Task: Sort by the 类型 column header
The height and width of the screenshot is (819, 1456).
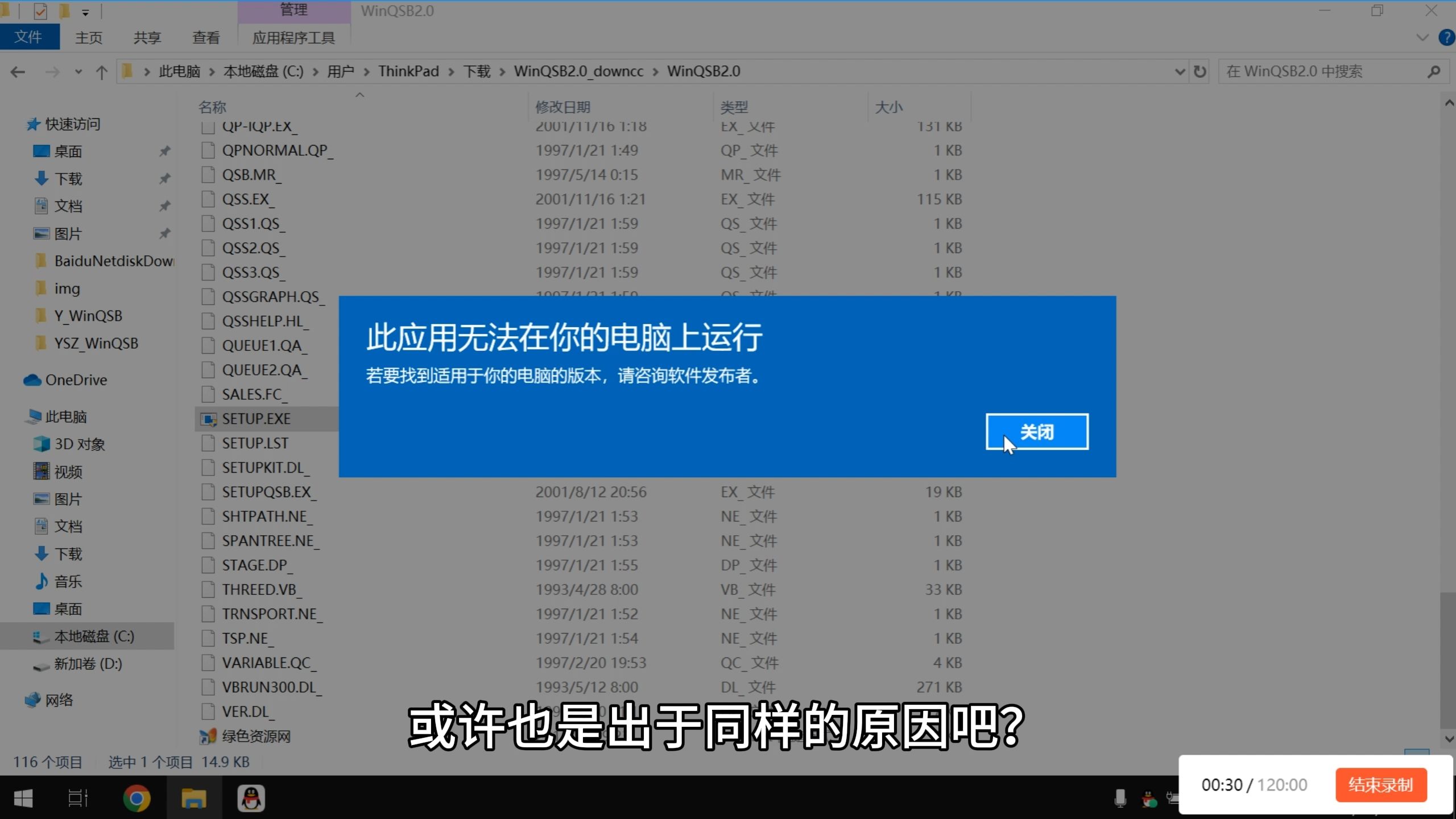Action: click(734, 107)
